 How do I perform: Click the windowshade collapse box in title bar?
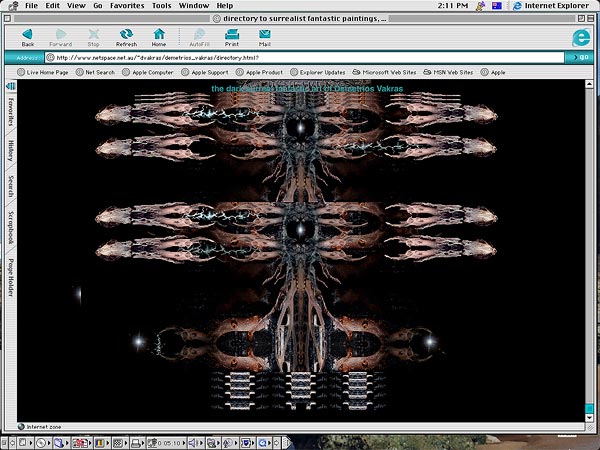click(x=591, y=18)
